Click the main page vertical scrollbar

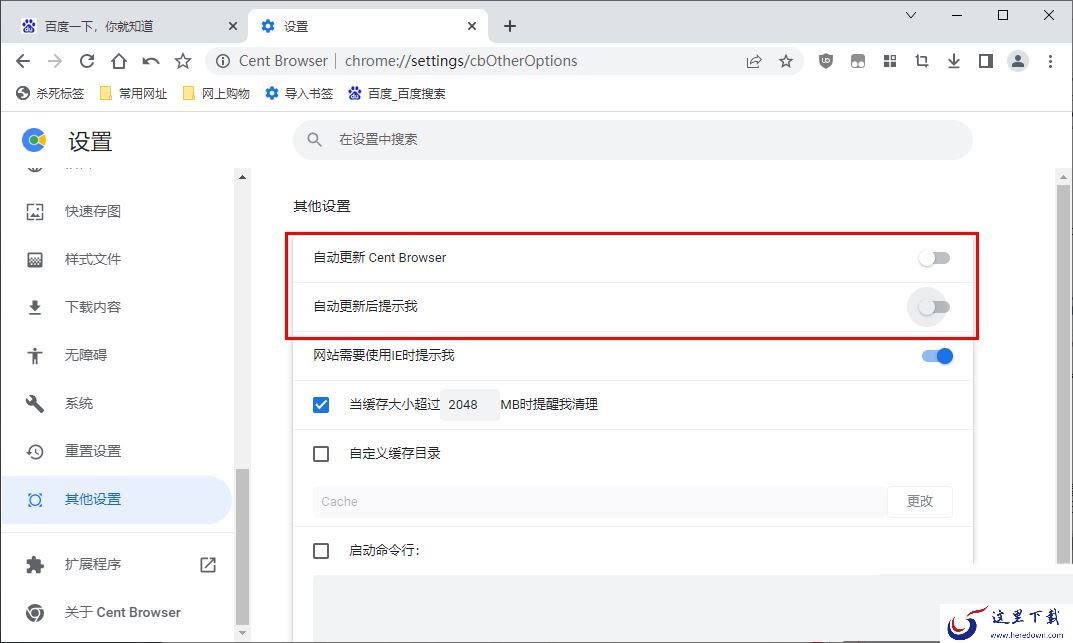click(x=1063, y=373)
